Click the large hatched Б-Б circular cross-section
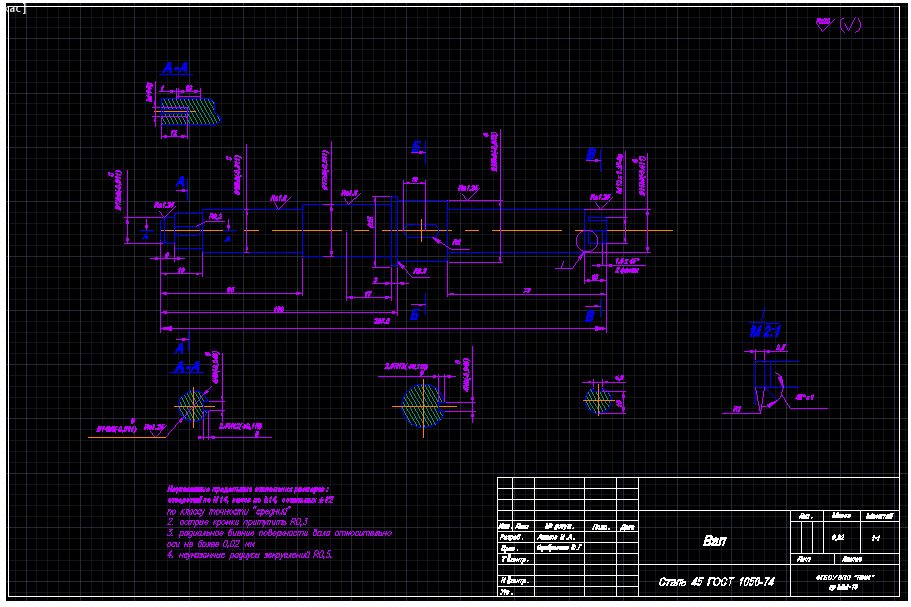Image resolution: width=911 pixels, height=607 pixels. click(x=422, y=406)
